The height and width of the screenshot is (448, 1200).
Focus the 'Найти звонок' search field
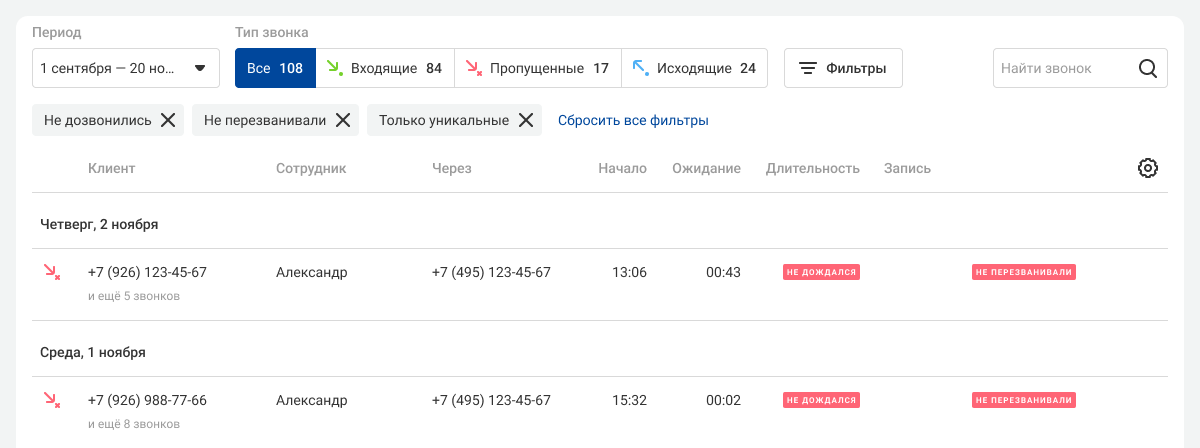[1060, 69]
